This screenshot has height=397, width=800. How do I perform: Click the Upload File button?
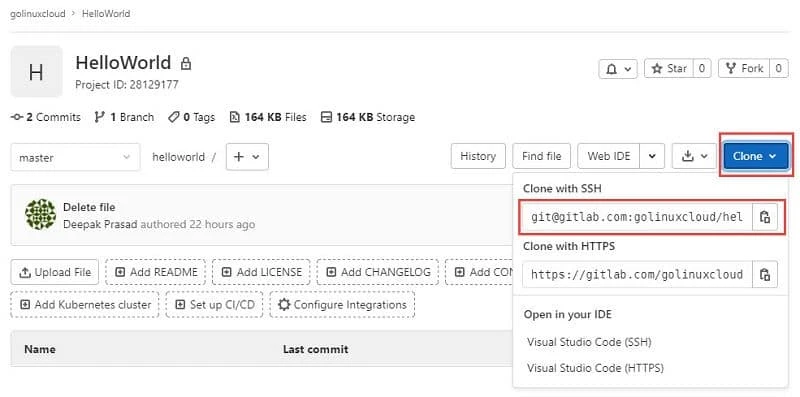[x=55, y=272]
